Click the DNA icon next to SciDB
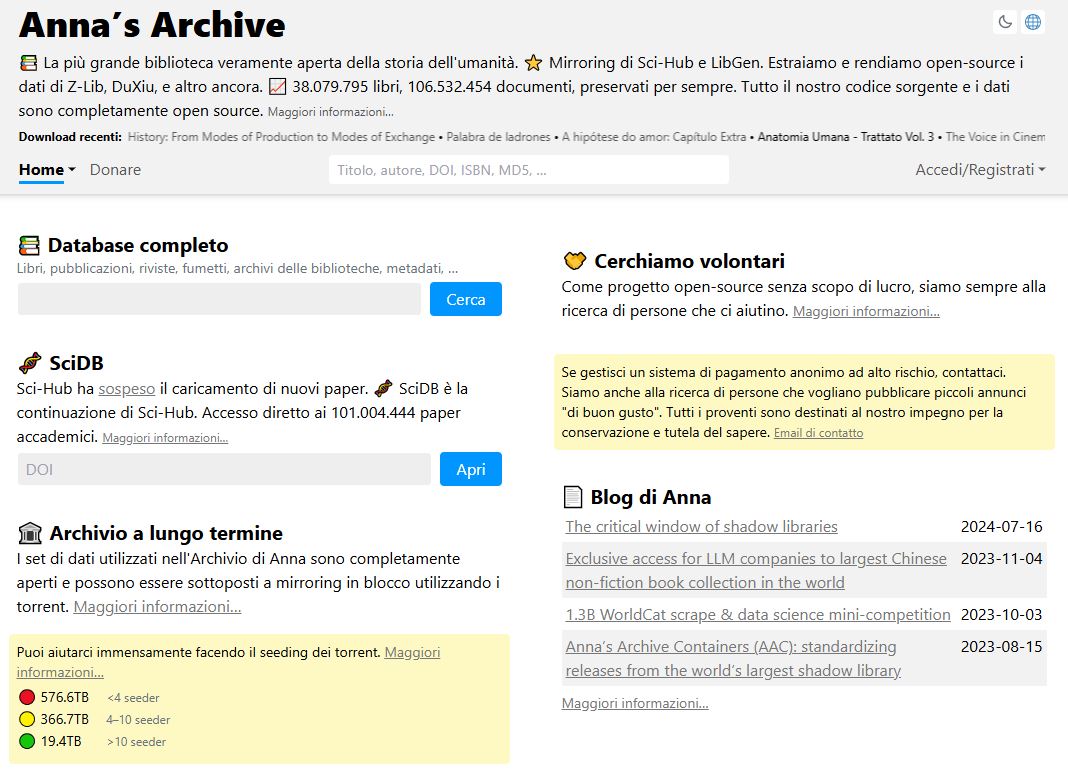The width and height of the screenshot is (1068, 770). click(x=30, y=363)
